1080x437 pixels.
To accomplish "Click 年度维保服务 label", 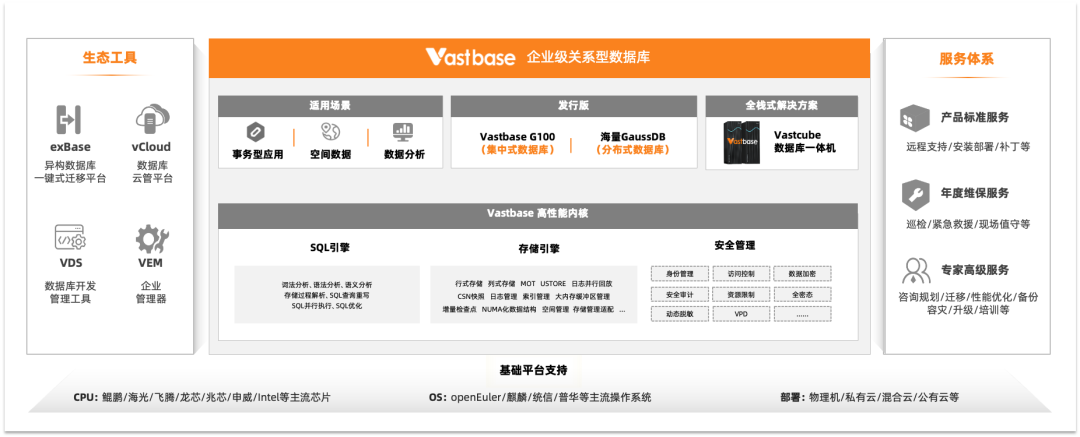I will point(975,193).
